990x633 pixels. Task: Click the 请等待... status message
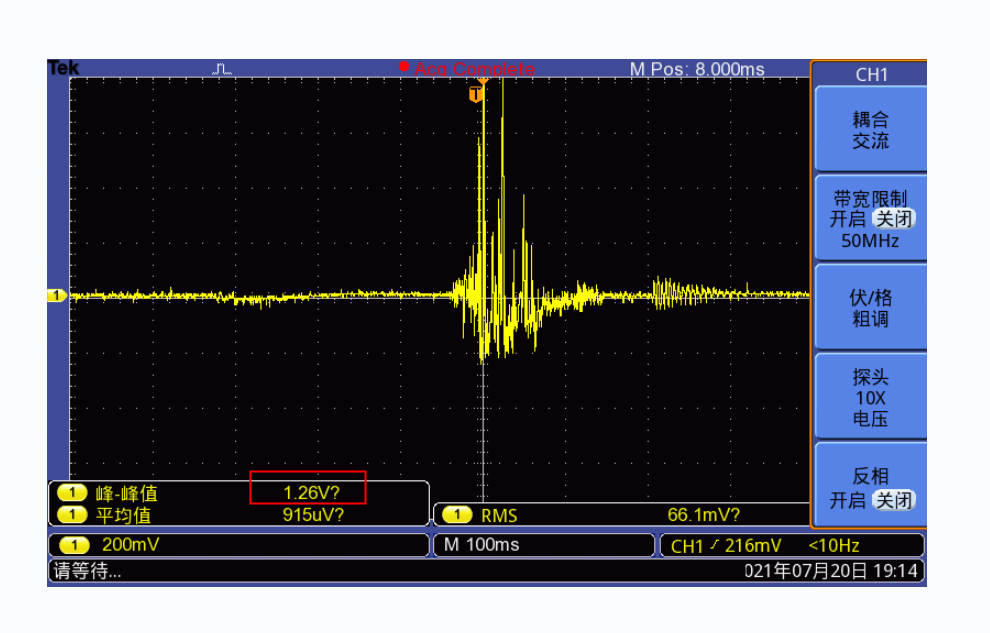87,571
